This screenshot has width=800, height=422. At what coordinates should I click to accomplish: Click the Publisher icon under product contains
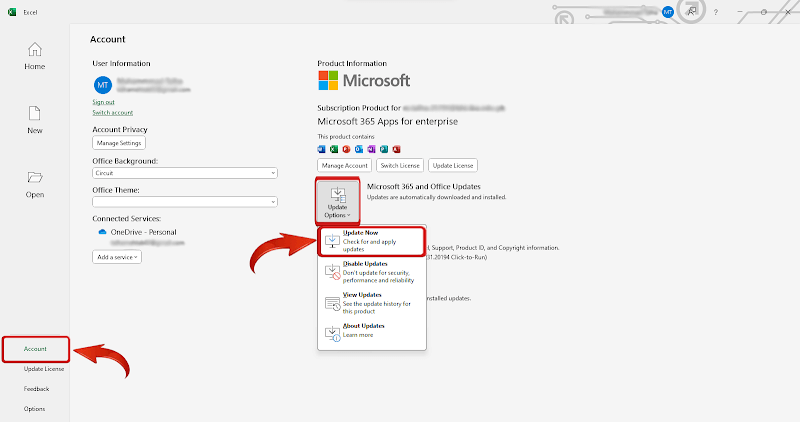[x=384, y=149]
